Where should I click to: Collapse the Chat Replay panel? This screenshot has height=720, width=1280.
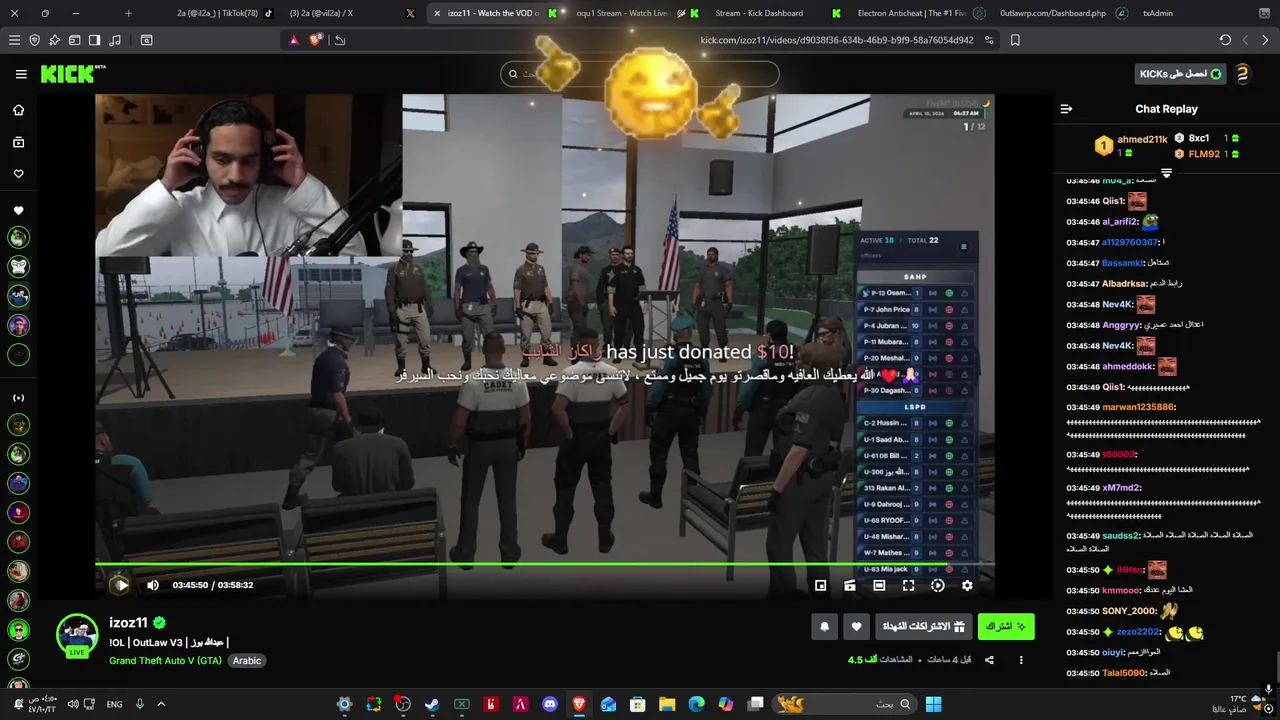[x=1066, y=109]
